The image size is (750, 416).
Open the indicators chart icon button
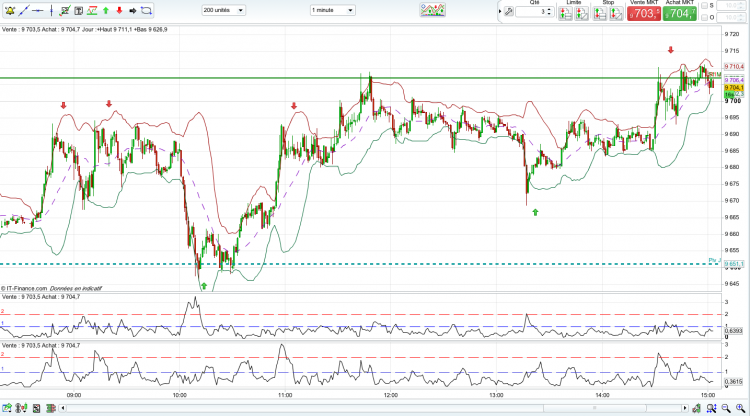click(x=432, y=10)
